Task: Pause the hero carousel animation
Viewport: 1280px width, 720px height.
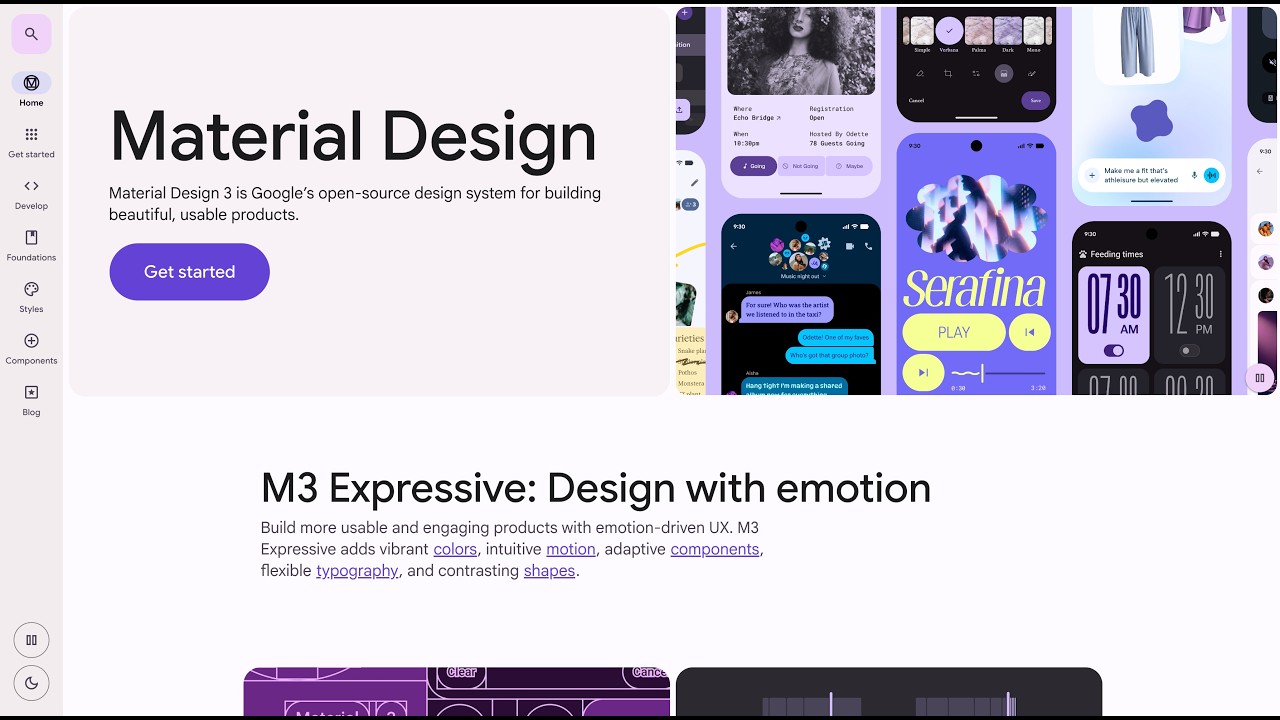Action: tap(1259, 378)
